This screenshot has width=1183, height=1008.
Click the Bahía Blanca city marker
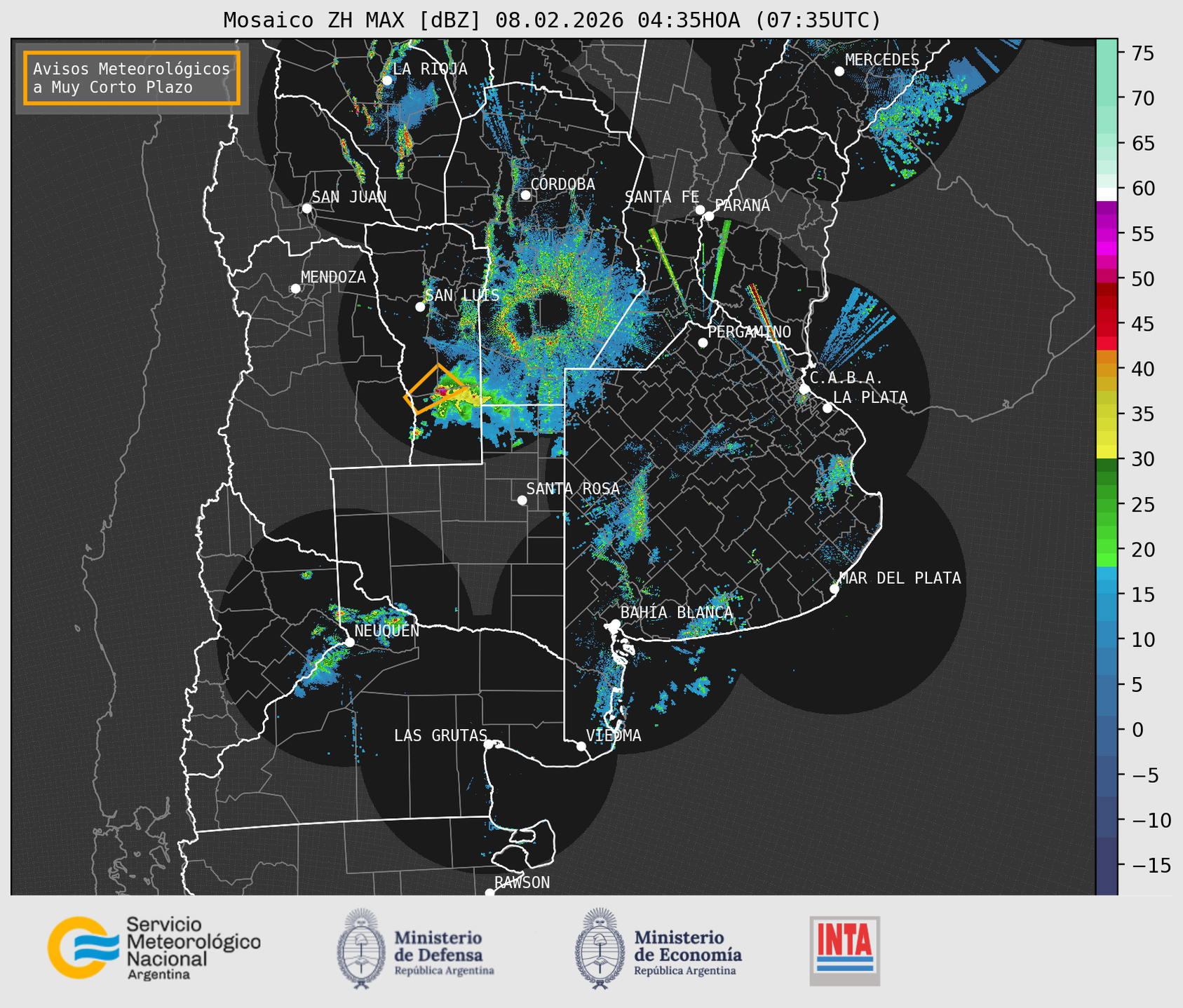coord(615,624)
